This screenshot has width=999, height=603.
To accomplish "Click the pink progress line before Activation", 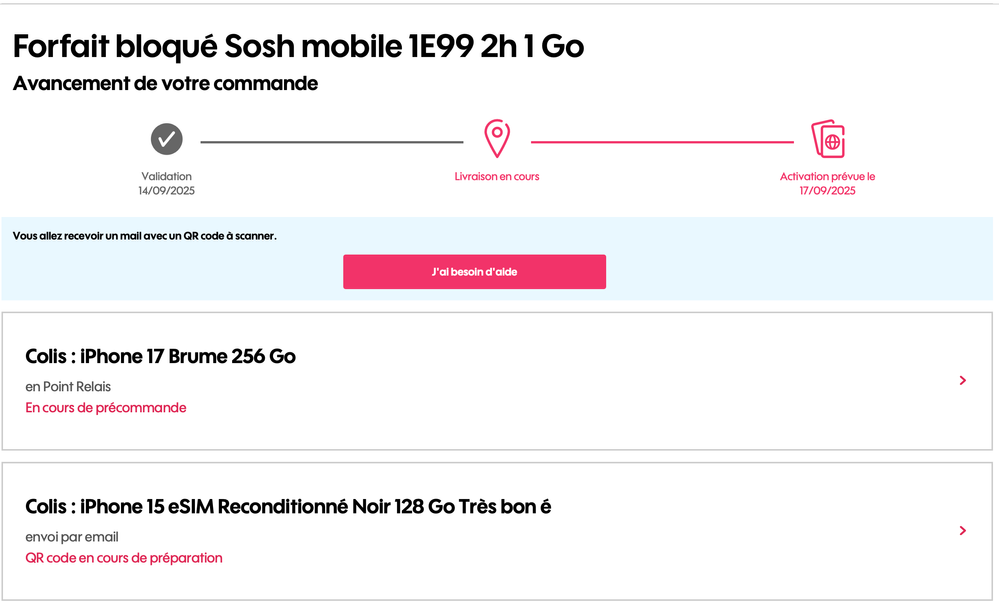I will click(x=662, y=142).
